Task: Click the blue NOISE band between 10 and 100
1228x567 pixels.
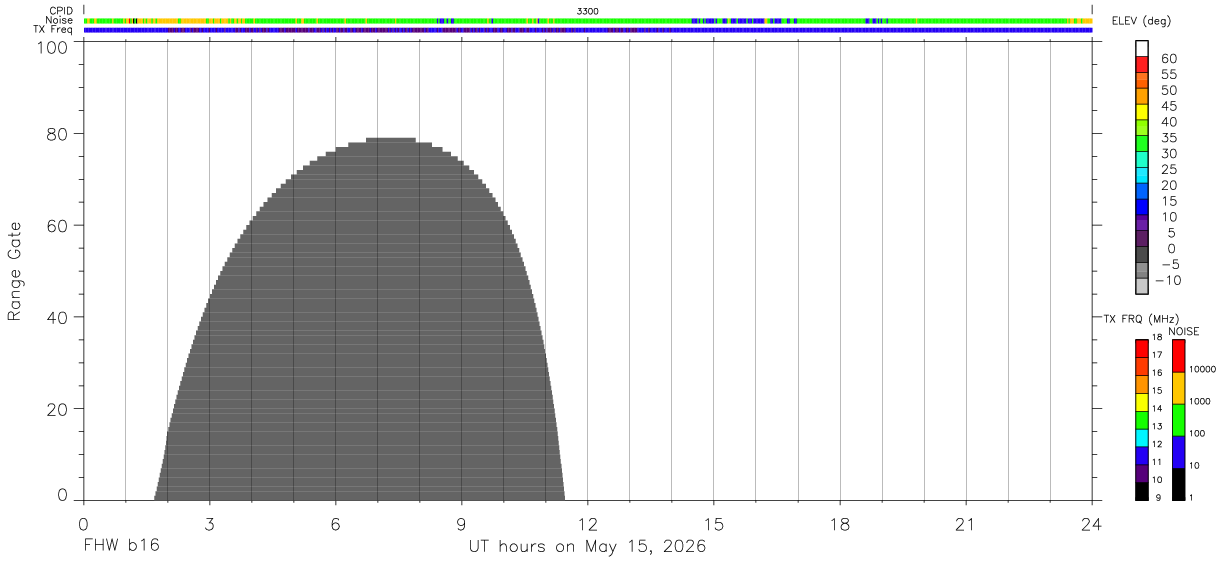Action: (x=1179, y=452)
